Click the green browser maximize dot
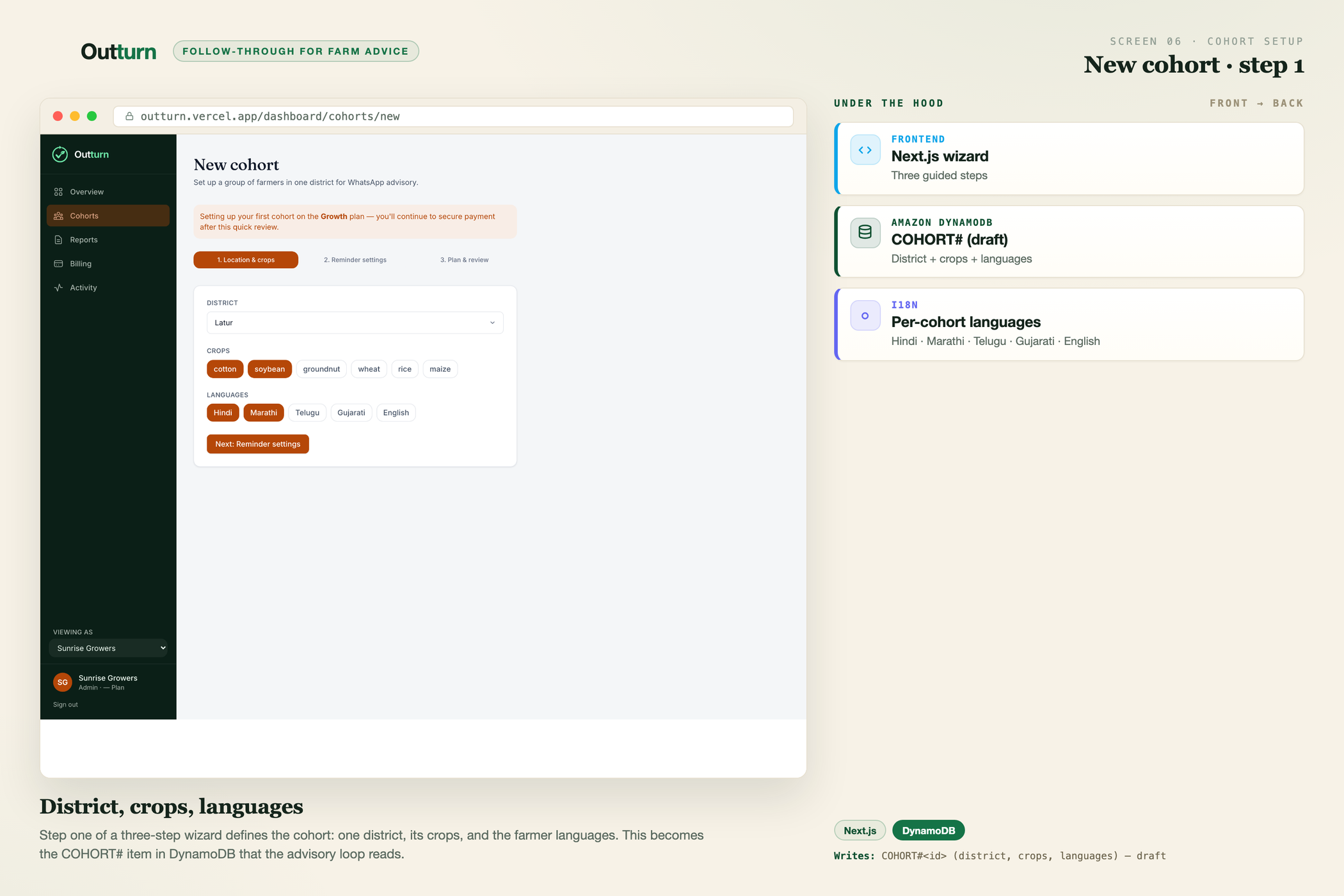 coord(92,116)
